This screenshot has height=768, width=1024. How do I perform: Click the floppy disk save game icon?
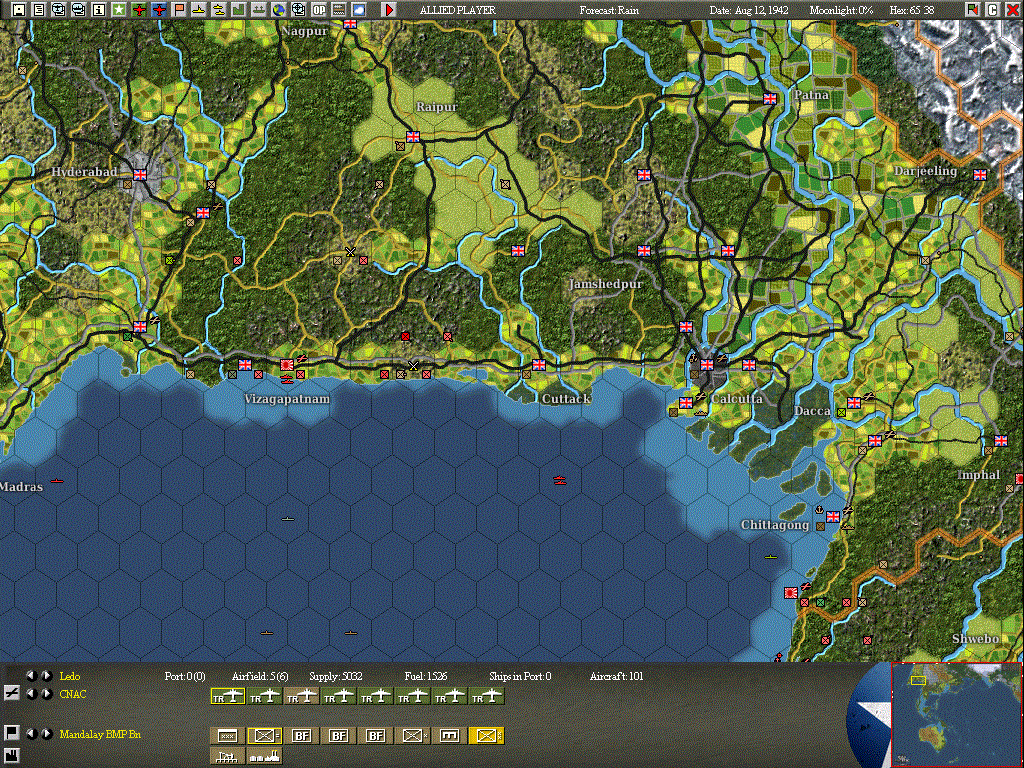point(19,10)
